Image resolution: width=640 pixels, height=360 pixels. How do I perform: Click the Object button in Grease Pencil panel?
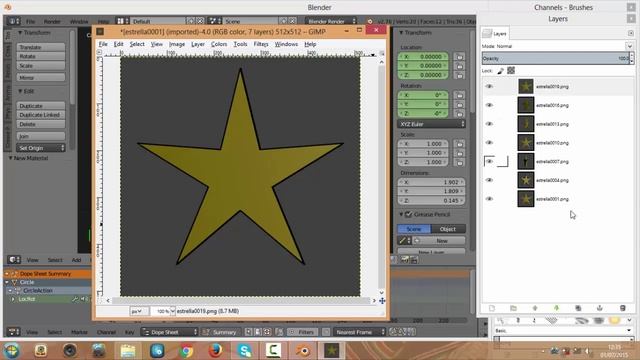tap(448, 229)
